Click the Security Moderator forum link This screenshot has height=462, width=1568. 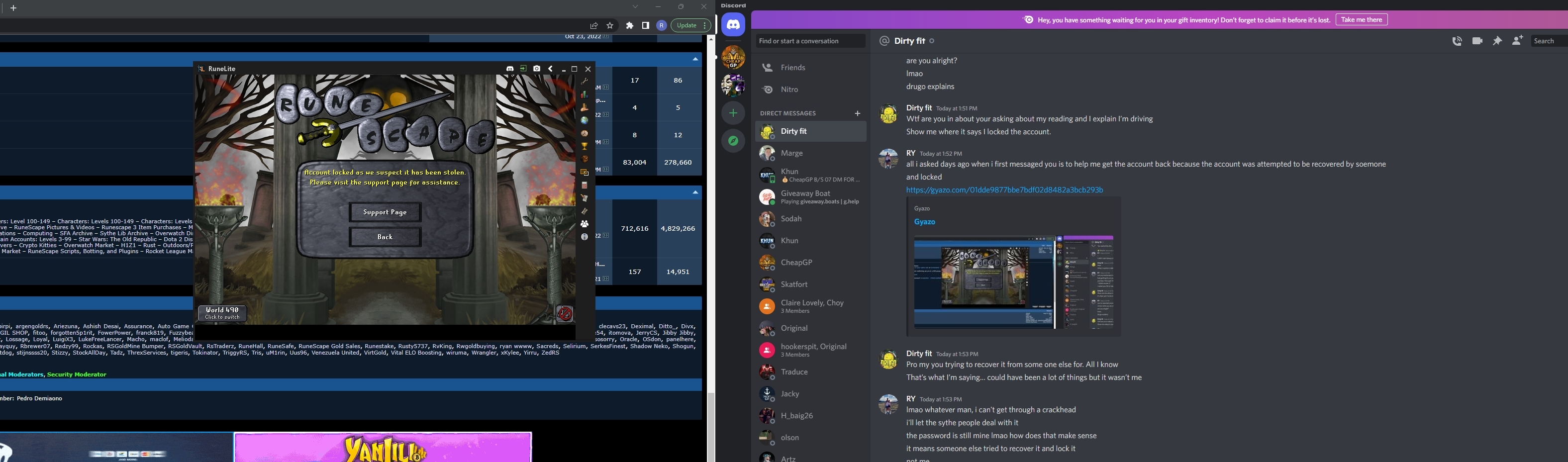77,375
